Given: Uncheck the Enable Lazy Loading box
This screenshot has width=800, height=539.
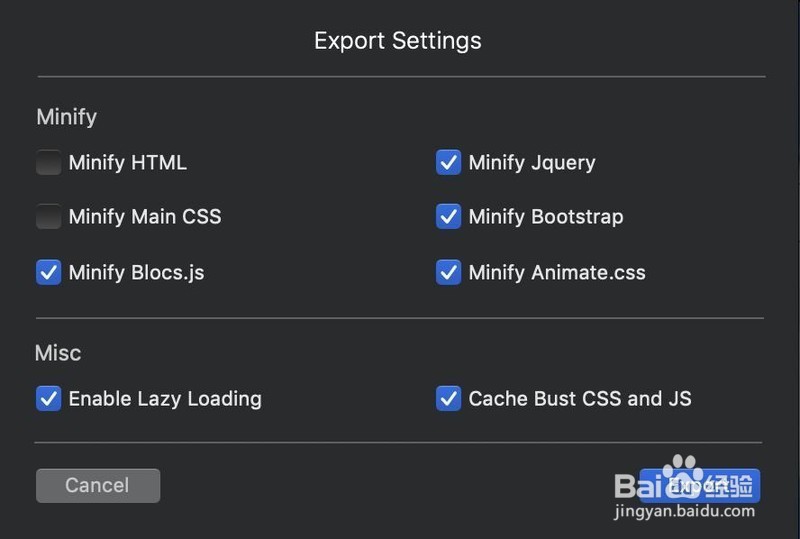Looking at the screenshot, I should click(49, 398).
